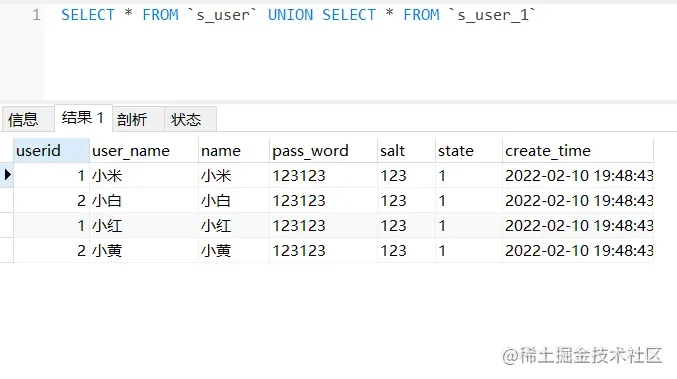The height and width of the screenshot is (379, 677).
Task: Select the pass_word column header
Action: pos(323,151)
